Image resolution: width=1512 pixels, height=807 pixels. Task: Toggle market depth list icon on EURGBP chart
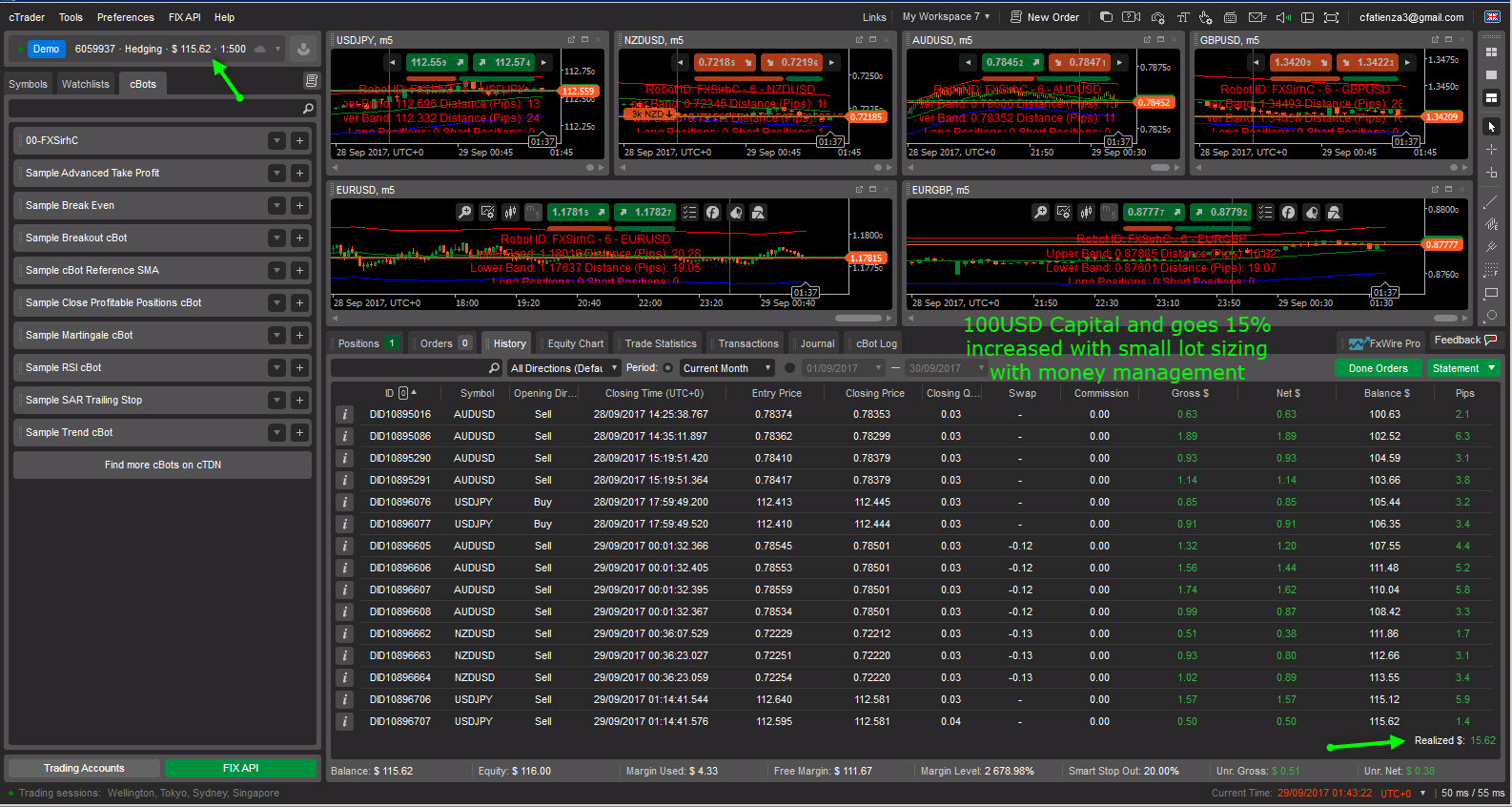click(1265, 212)
